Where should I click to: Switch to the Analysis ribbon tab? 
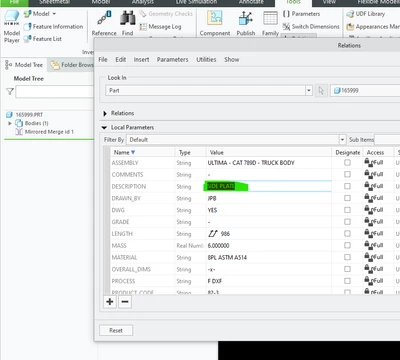click(143, 2)
